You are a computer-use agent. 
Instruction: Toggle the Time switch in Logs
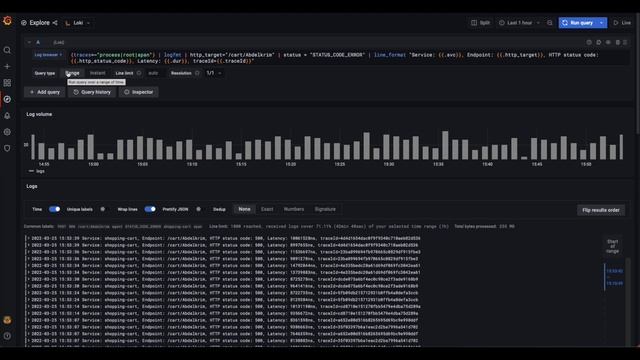[54, 209]
